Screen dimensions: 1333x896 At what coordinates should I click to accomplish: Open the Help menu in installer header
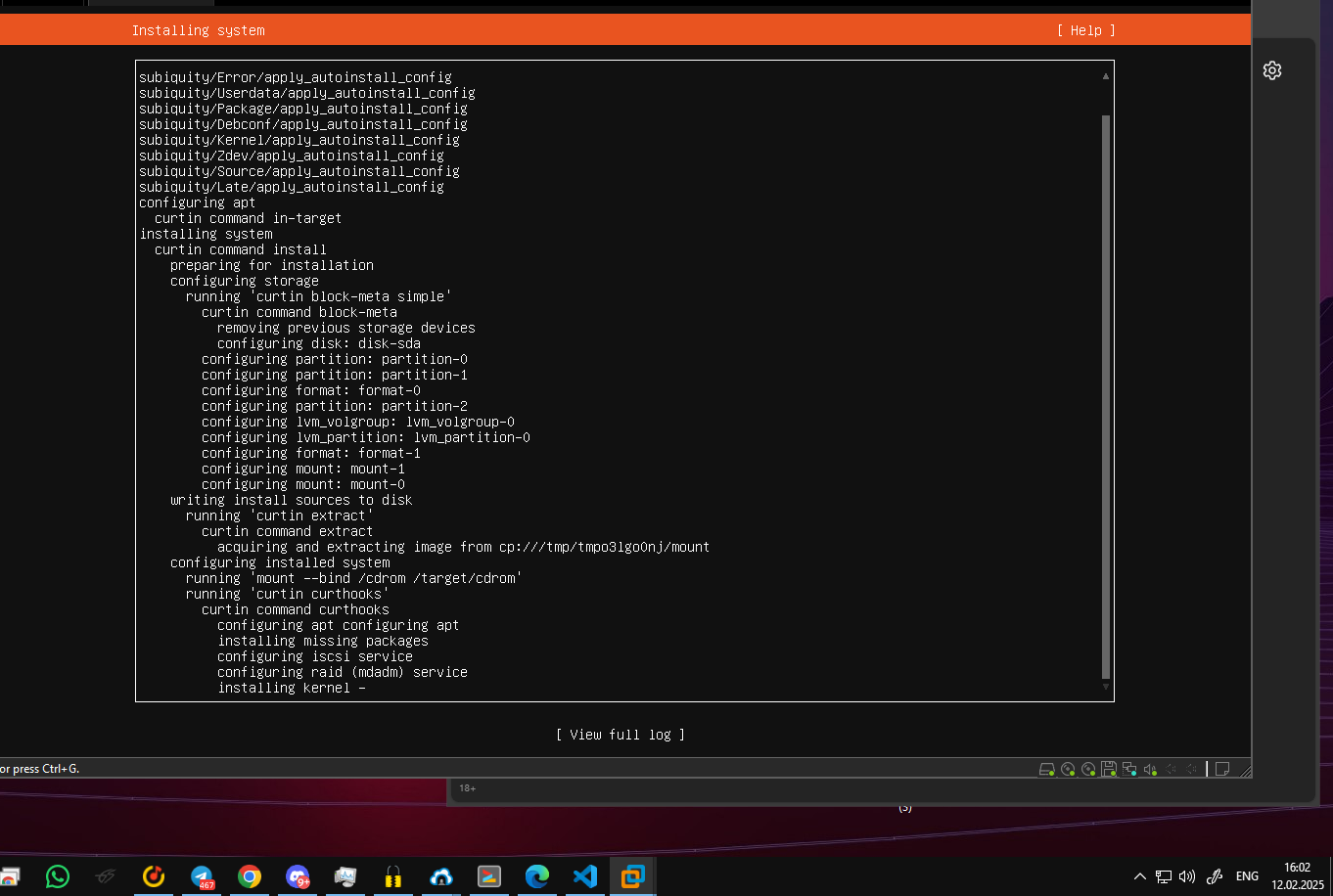1085,30
